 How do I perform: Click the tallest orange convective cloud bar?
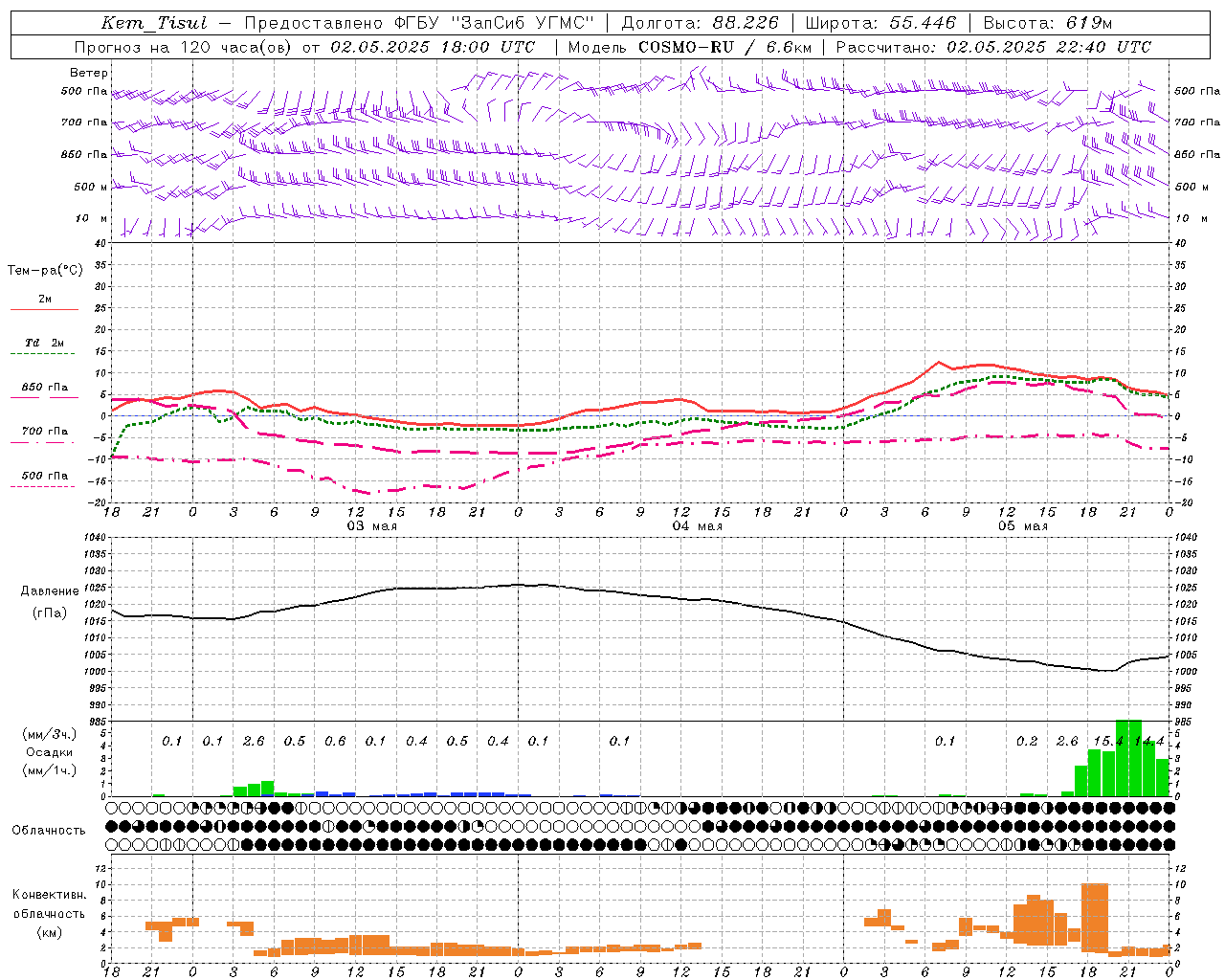pyautogui.click(x=1094, y=918)
